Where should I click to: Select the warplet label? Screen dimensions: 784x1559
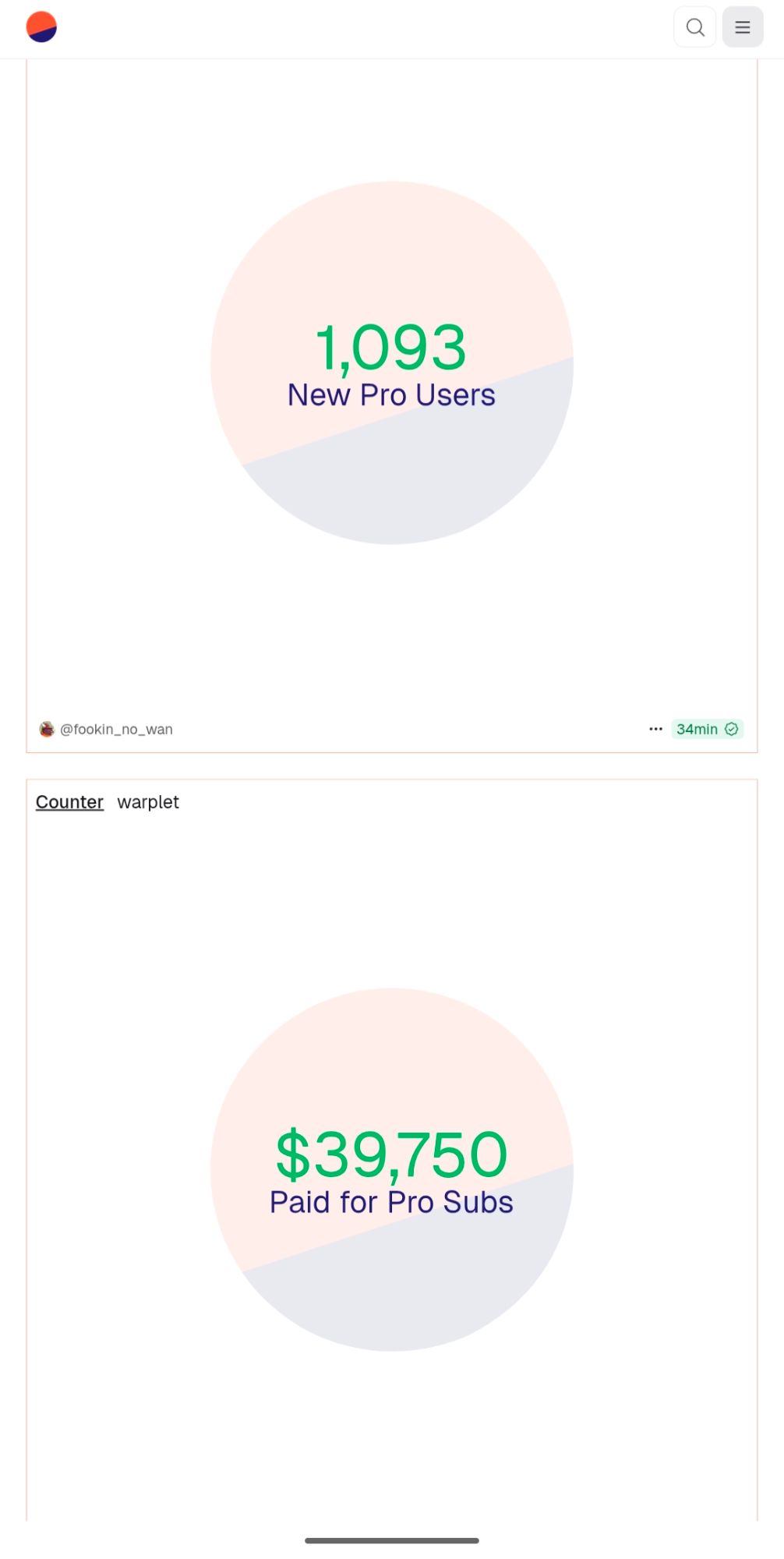point(148,802)
